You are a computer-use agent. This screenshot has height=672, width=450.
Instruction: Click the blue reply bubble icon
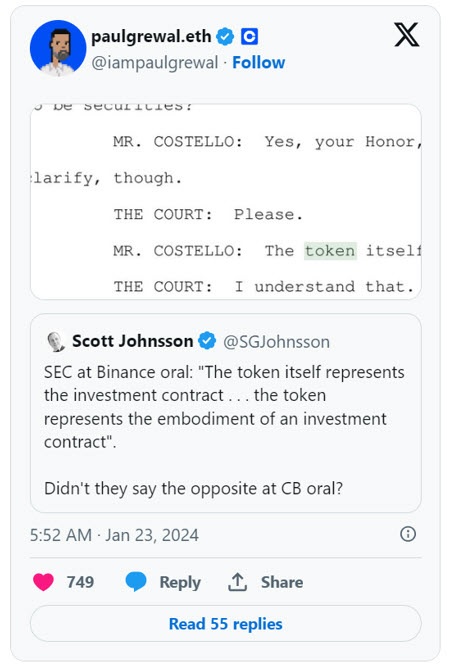click(136, 582)
